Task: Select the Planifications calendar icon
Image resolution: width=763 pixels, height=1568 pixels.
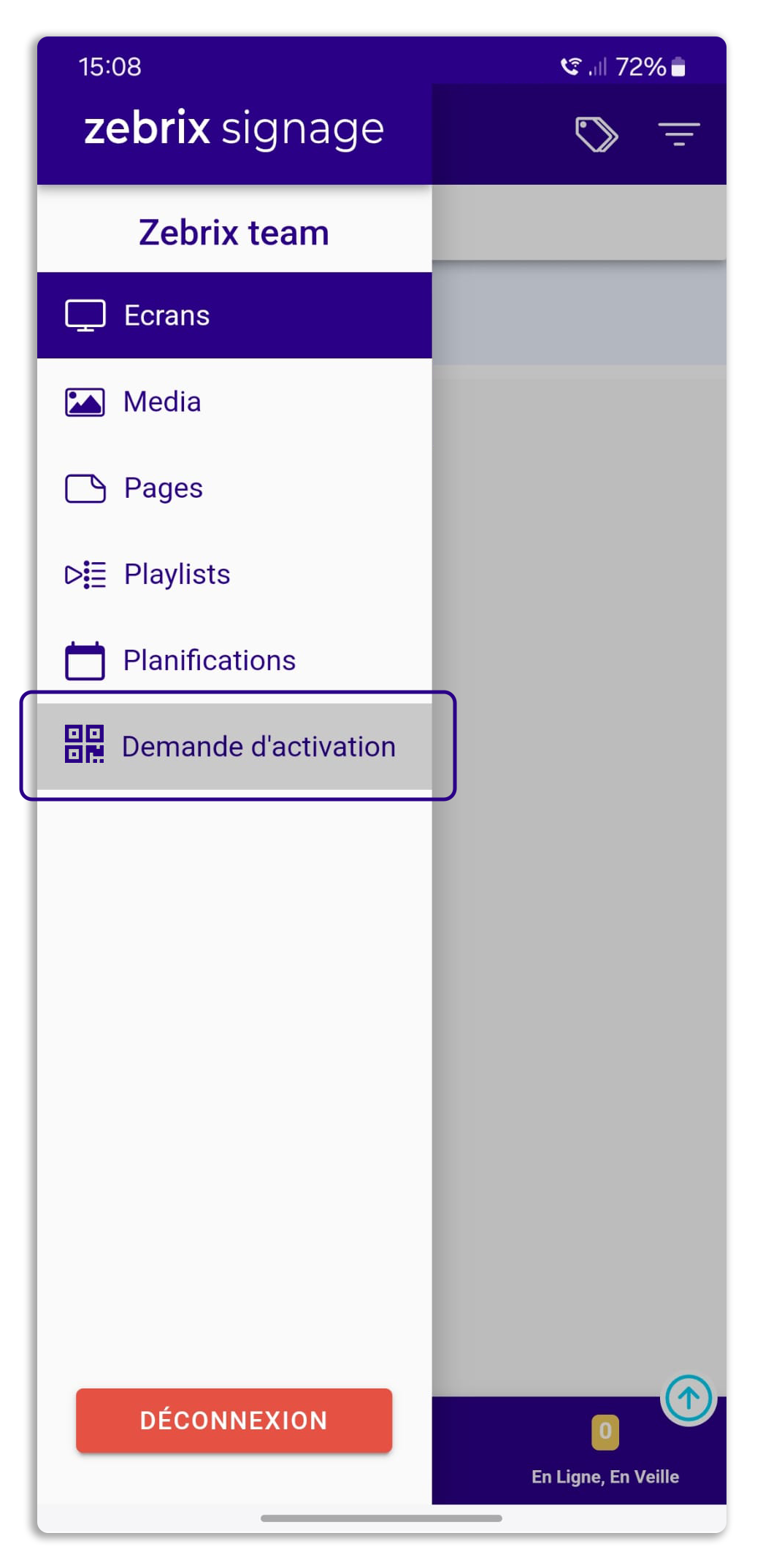Action: [x=85, y=661]
